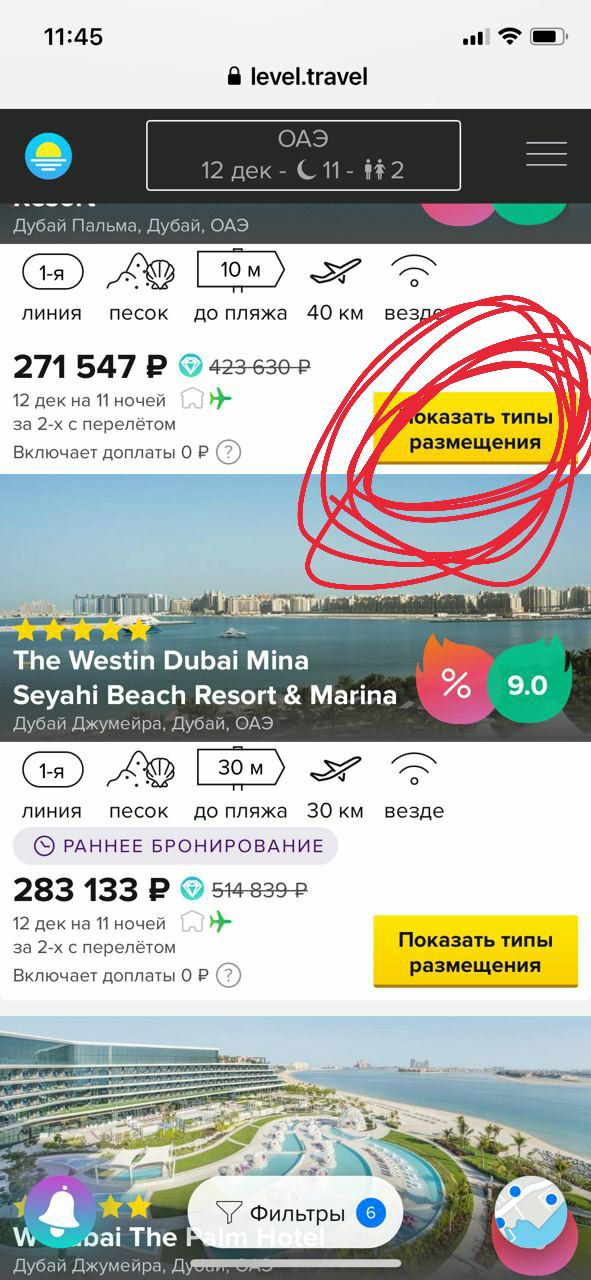Viewport: 591px width, 1280px height.
Task: Tap the bell notifications icon
Action: pos(60,1212)
